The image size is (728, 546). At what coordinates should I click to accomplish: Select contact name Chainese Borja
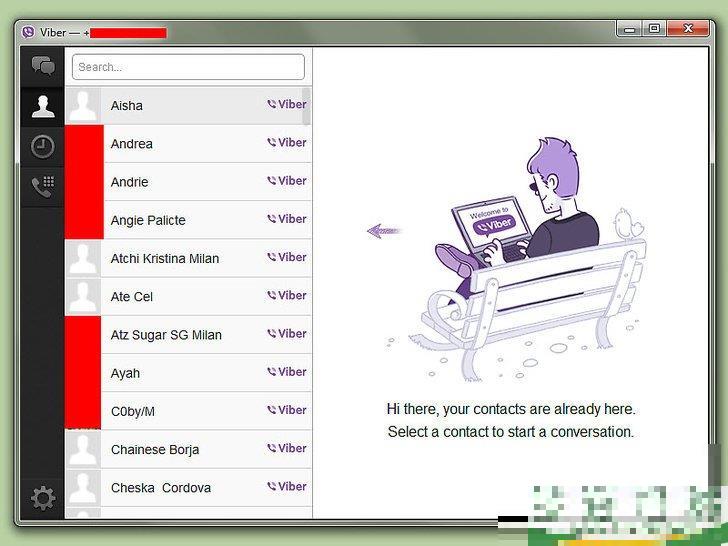155,449
